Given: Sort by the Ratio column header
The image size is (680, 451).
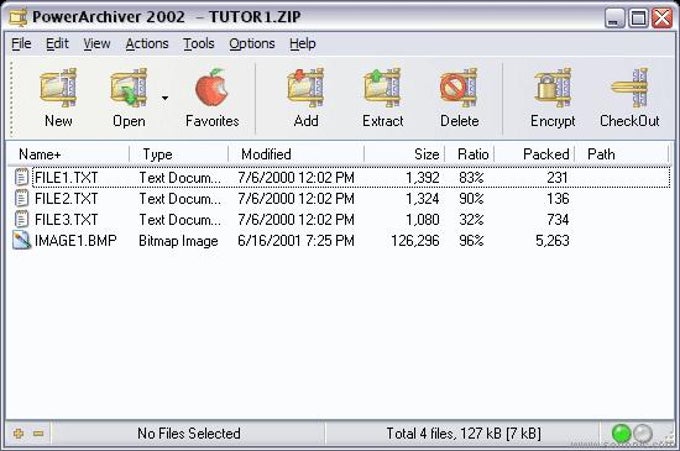Looking at the screenshot, I should click(x=470, y=154).
